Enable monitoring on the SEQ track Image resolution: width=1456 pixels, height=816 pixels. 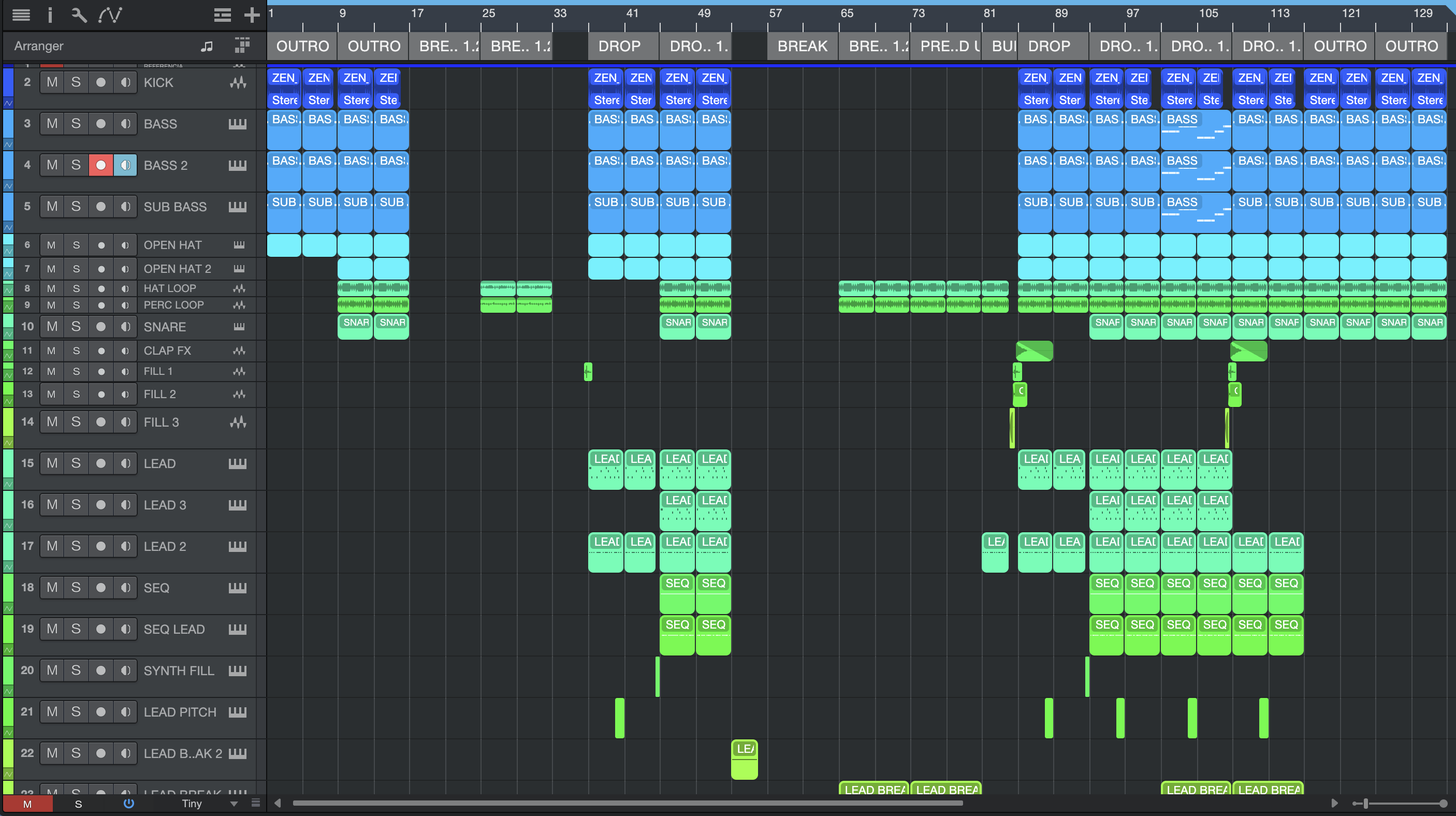[x=125, y=588]
